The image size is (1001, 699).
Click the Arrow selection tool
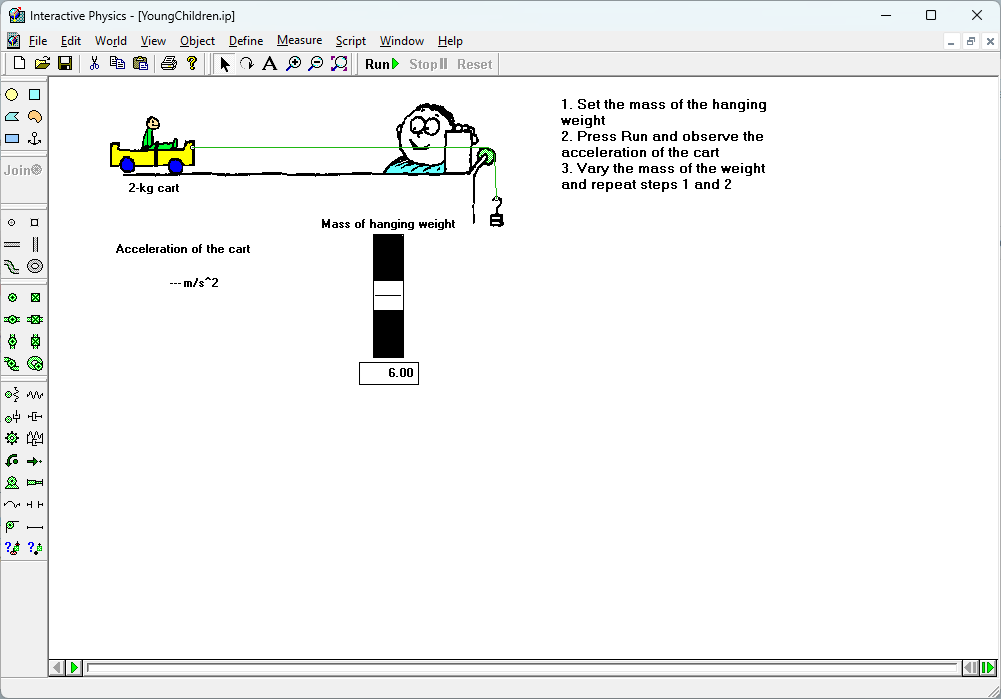(224, 64)
